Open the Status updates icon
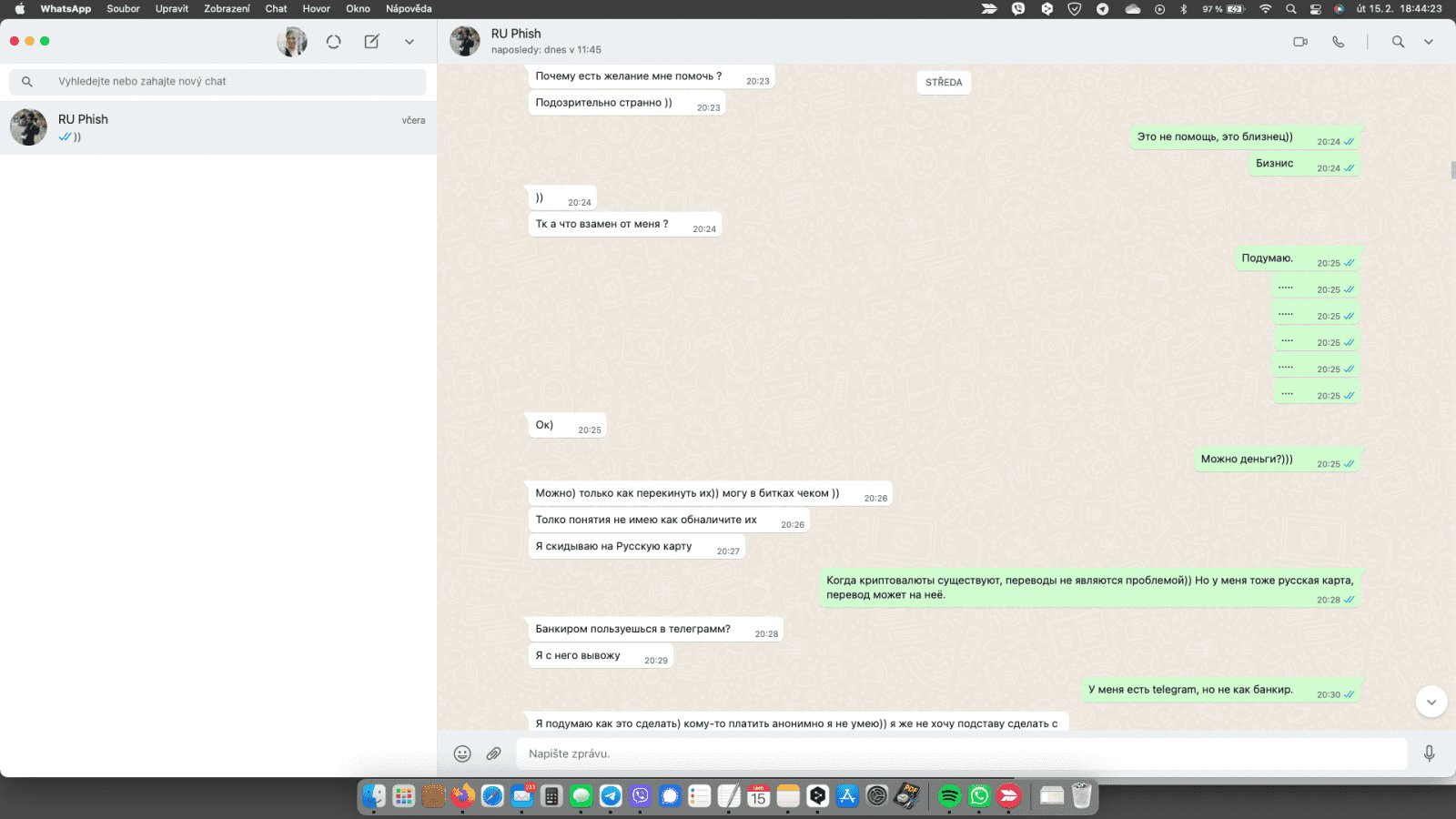 pos(334,42)
